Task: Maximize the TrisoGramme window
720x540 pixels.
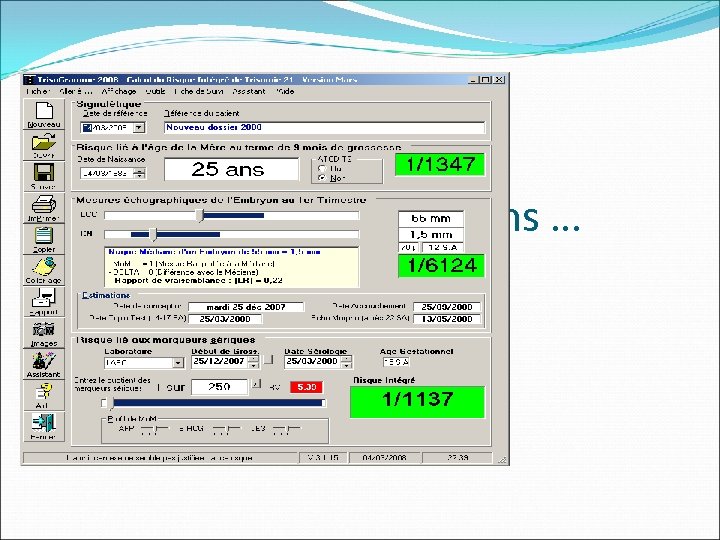Action: pyautogui.click(x=486, y=80)
